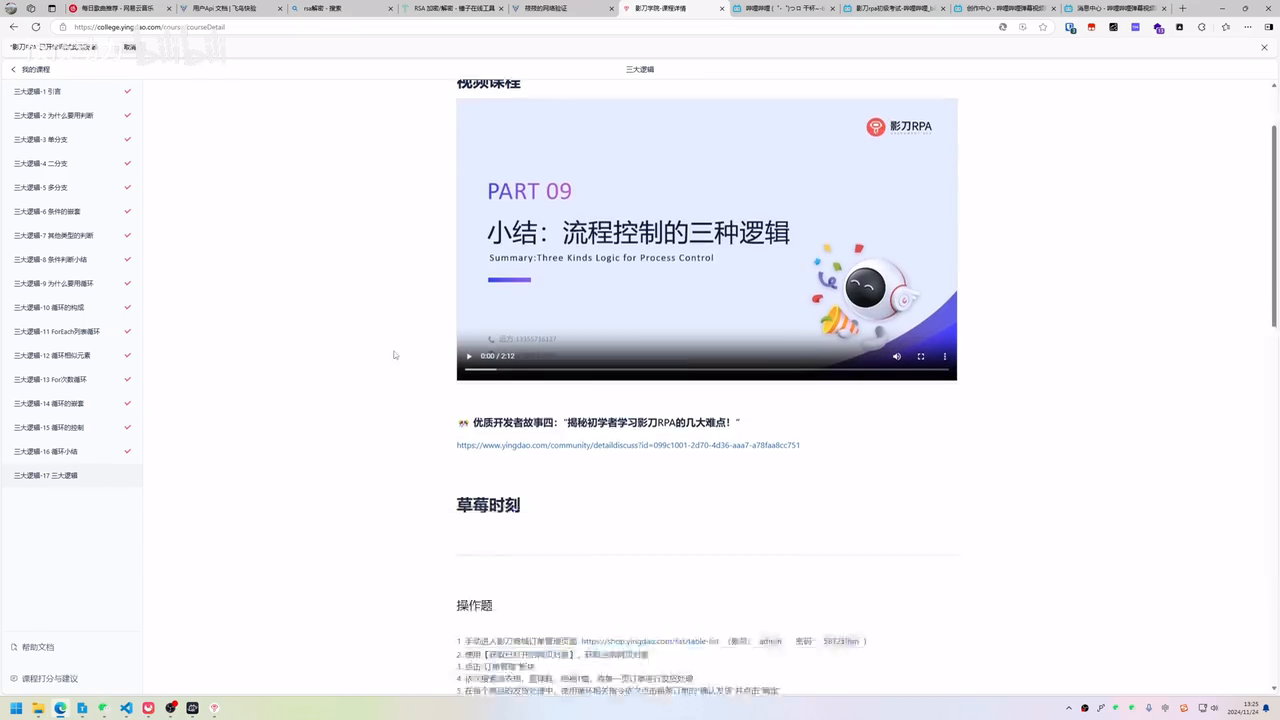Switch to the 影刀rpa初级考试 tab
This screenshot has height=720, width=1280.
point(893,8)
